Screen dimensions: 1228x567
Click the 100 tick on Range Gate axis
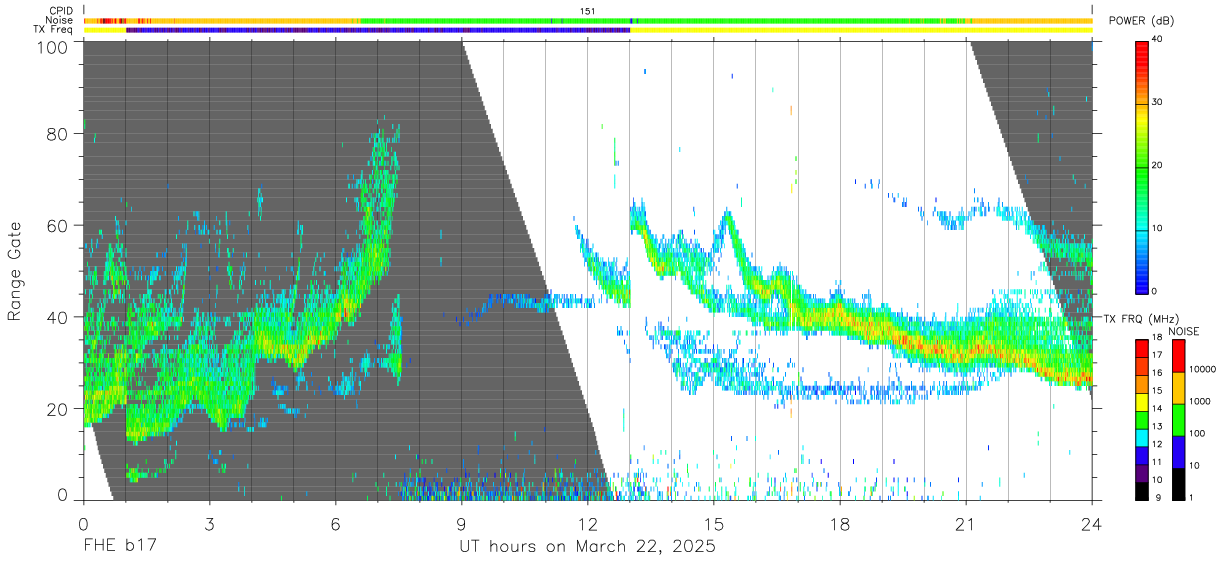pyautogui.click(x=54, y=46)
